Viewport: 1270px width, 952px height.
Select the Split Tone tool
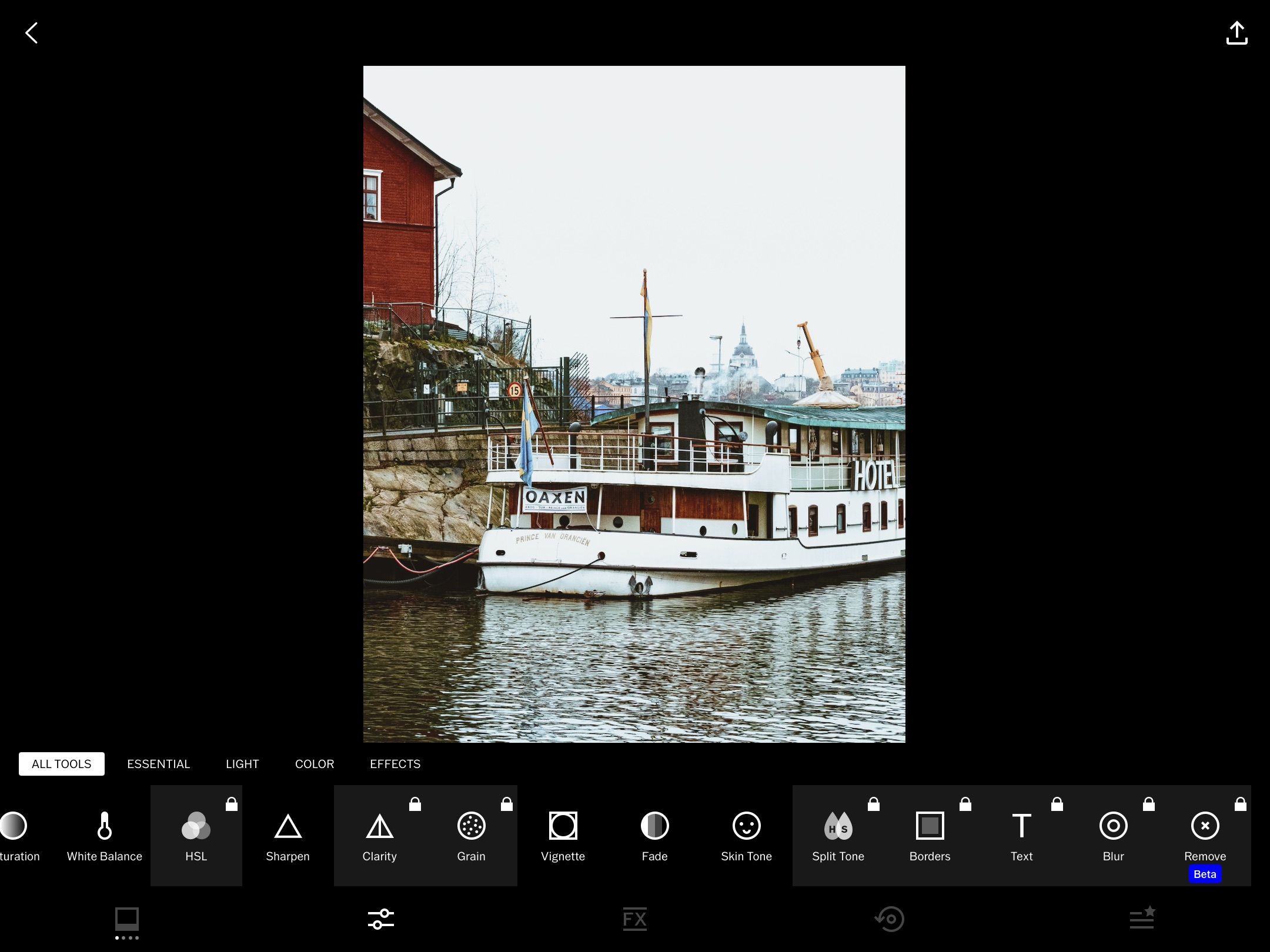coord(837,834)
